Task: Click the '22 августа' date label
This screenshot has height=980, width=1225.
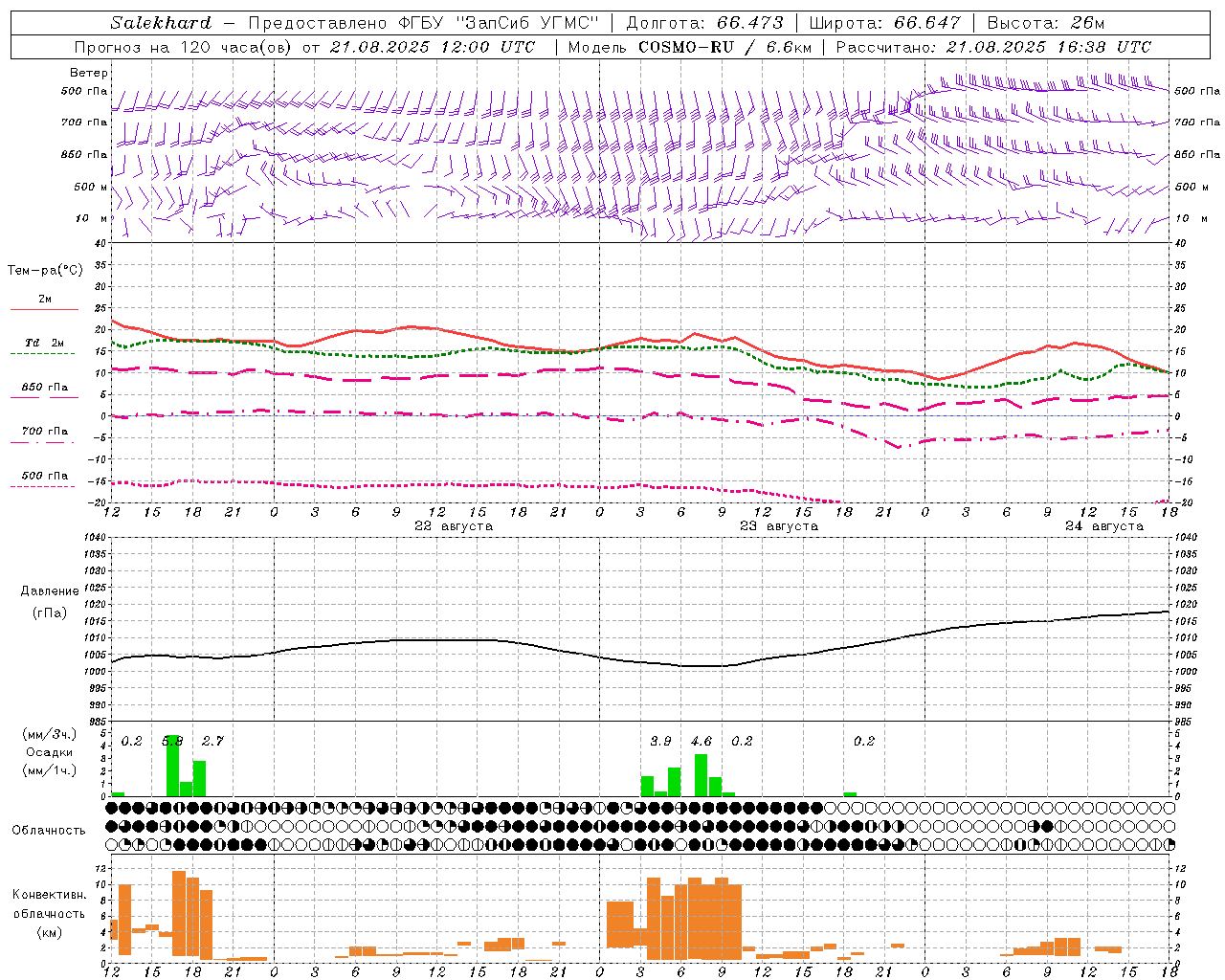Action: pos(454,526)
